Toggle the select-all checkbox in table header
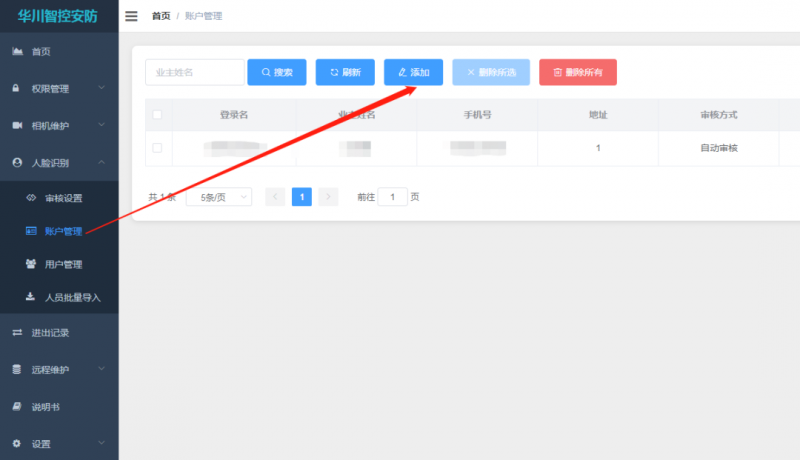 pos(157,115)
